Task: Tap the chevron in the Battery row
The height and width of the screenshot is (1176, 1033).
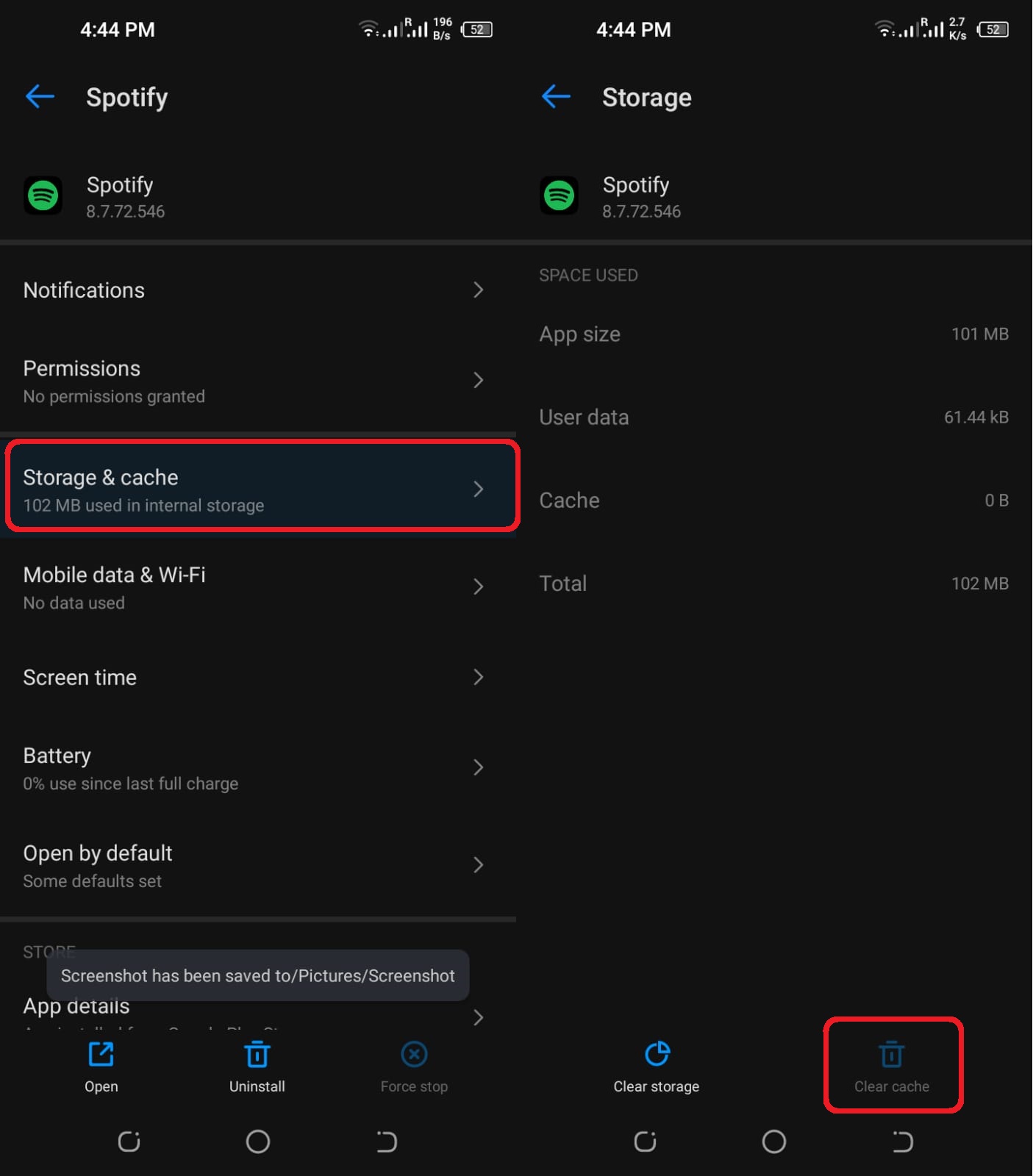Action: [x=479, y=767]
